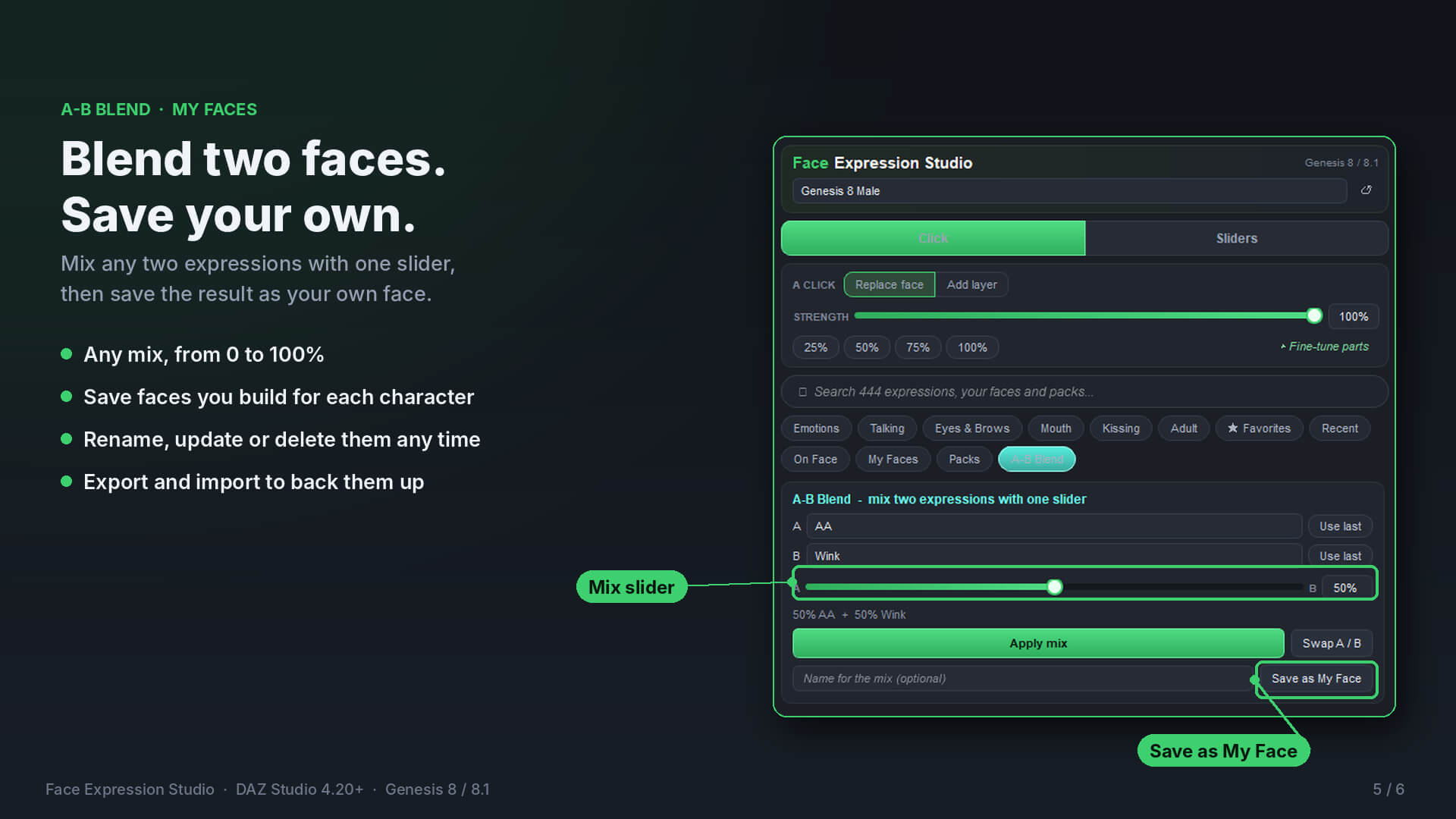The height and width of the screenshot is (819, 1456).
Task: Open the star Favorites category
Action: point(1259,428)
